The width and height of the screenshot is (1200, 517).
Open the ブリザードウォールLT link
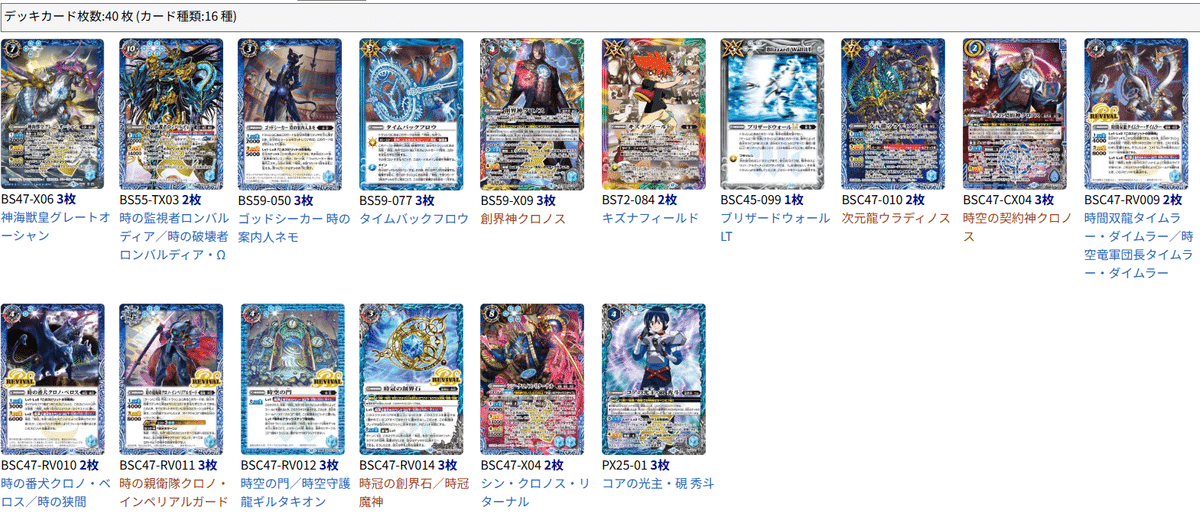pos(775,226)
